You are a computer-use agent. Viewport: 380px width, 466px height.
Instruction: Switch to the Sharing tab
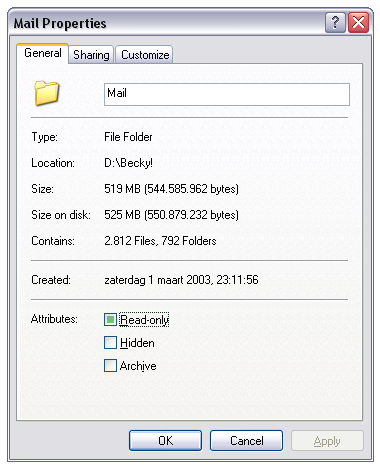(91, 55)
